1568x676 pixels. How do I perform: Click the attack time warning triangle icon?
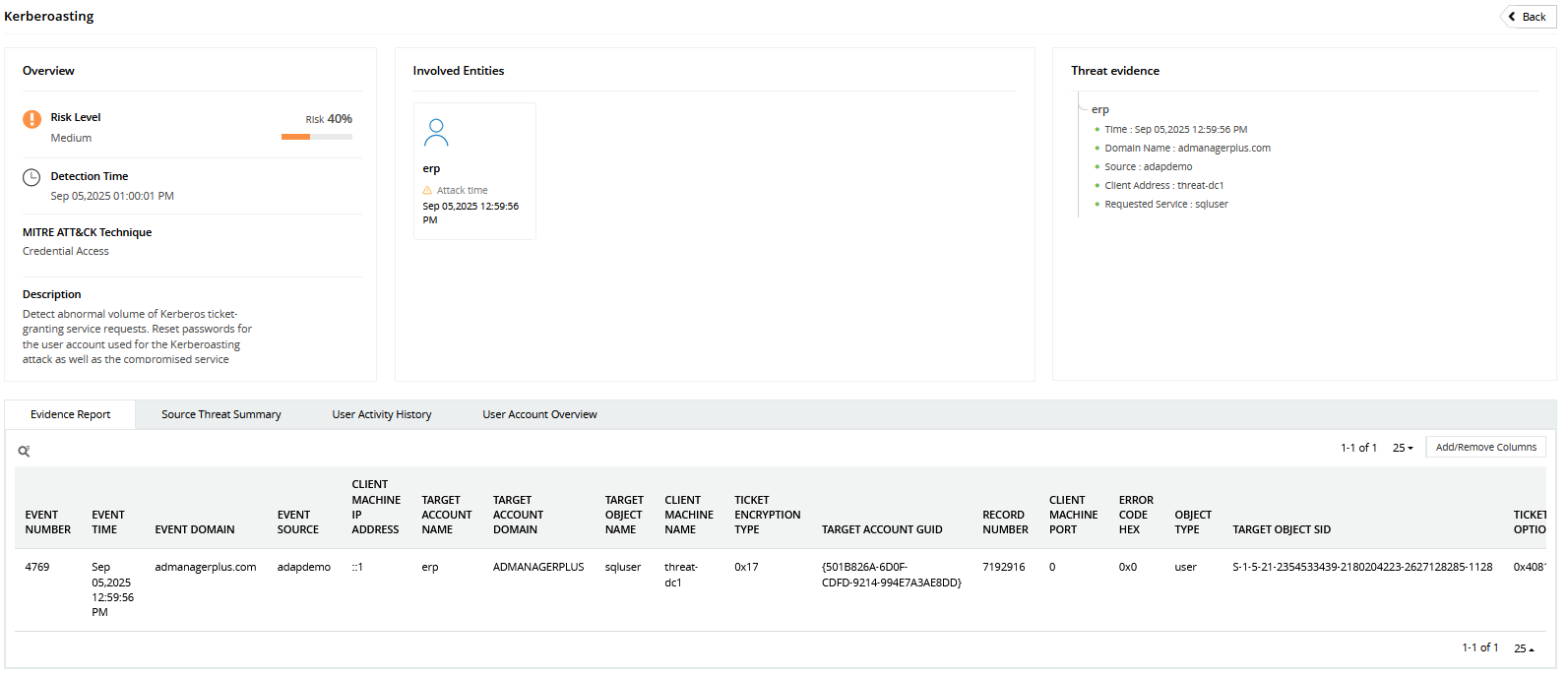tap(427, 191)
